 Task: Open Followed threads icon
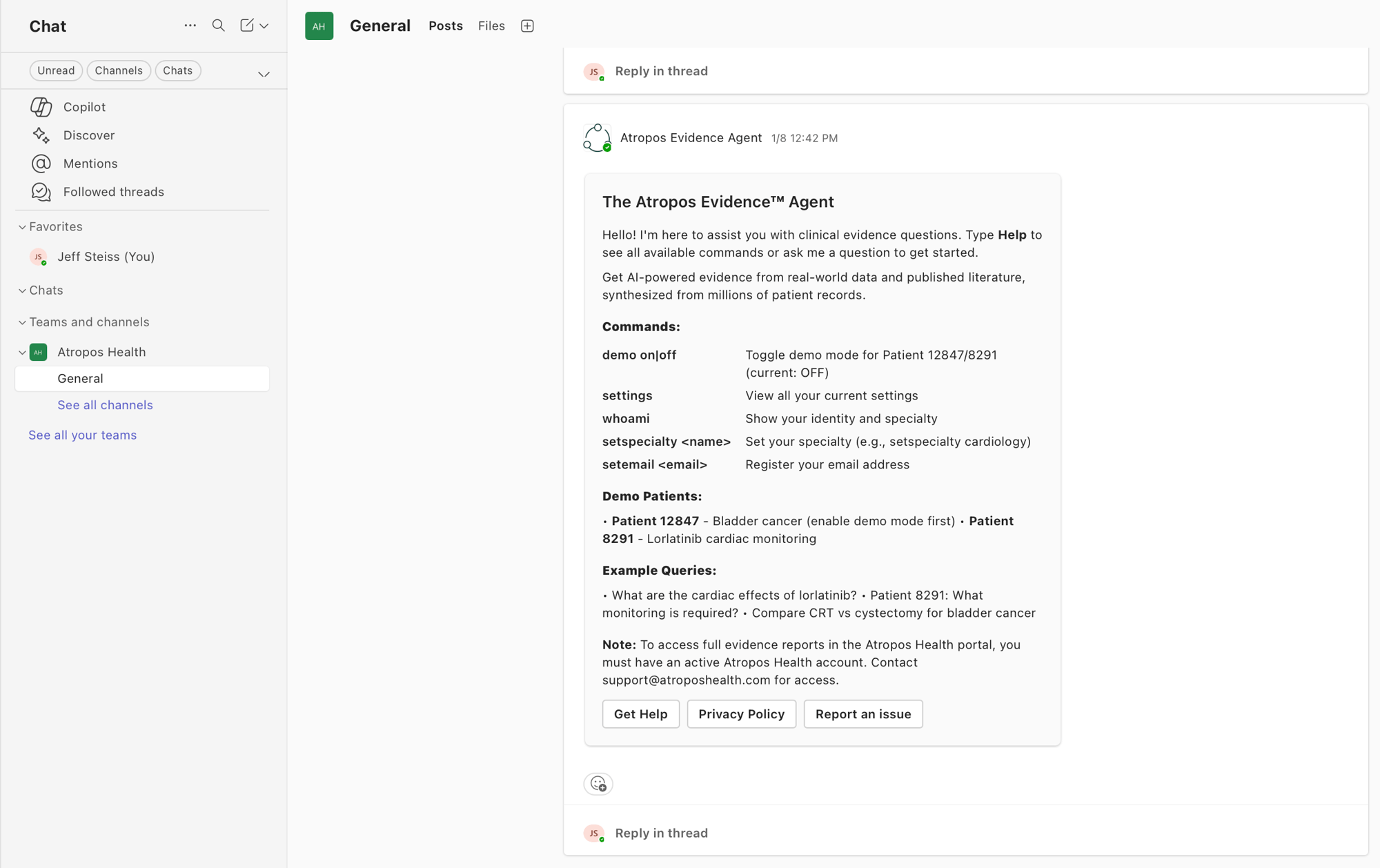tap(41, 192)
